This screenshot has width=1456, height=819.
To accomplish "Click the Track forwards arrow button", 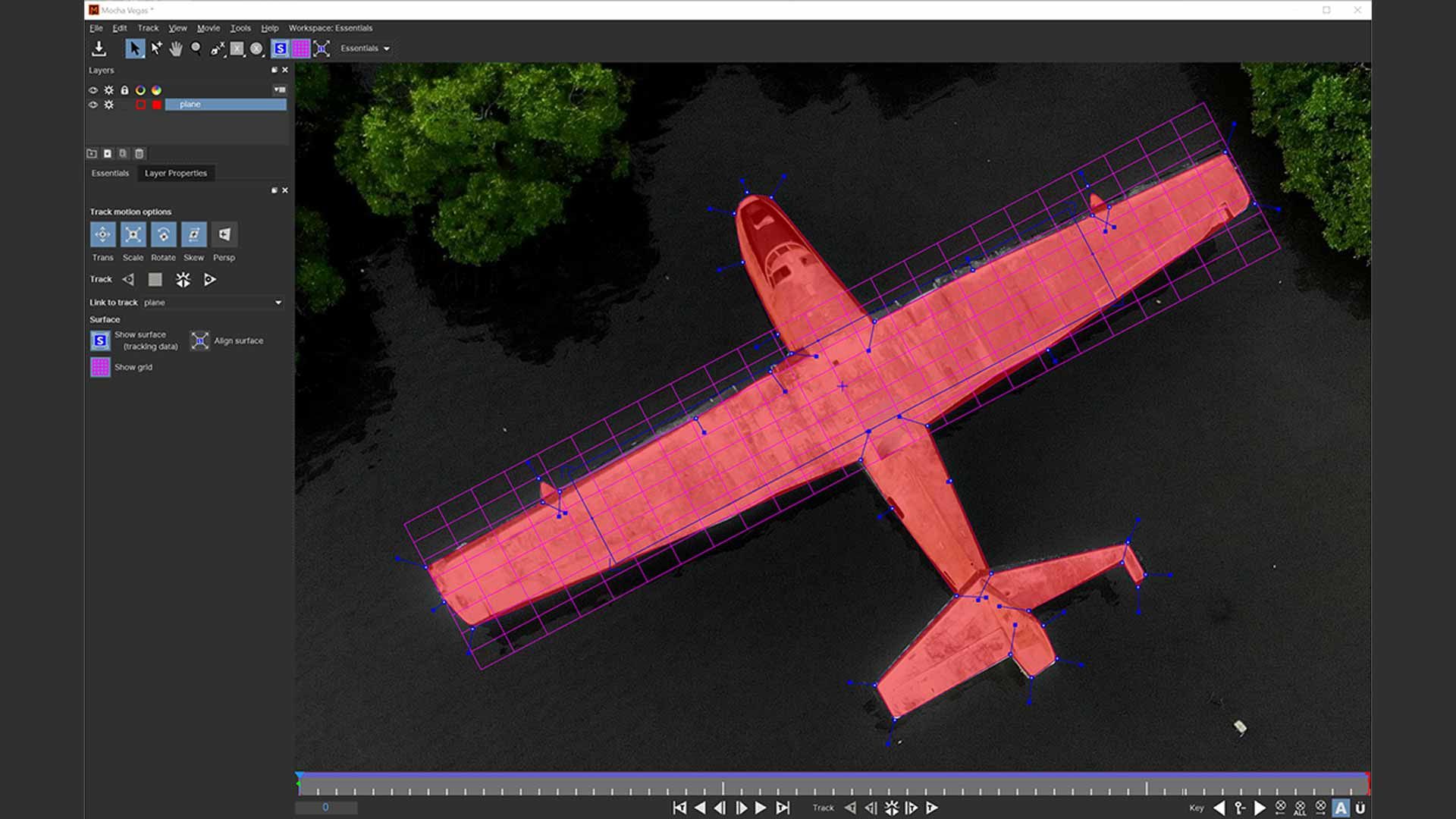I will point(210,280).
